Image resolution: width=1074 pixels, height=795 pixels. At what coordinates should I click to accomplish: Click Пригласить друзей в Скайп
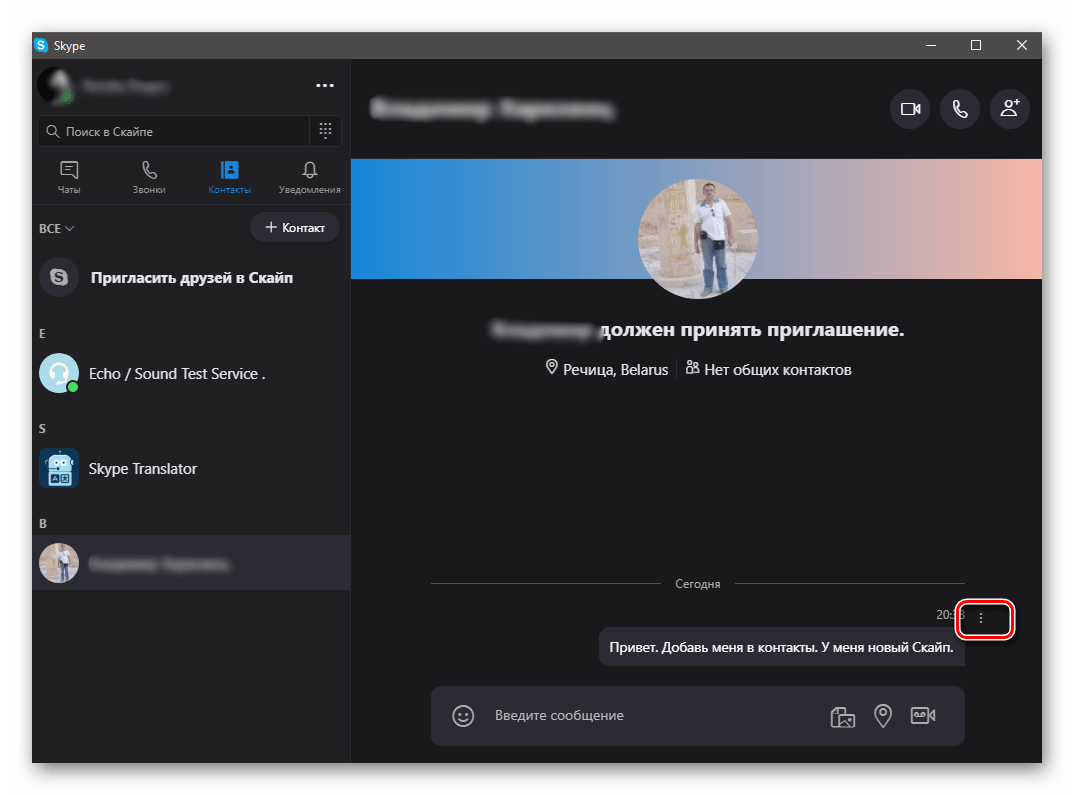(x=192, y=277)
